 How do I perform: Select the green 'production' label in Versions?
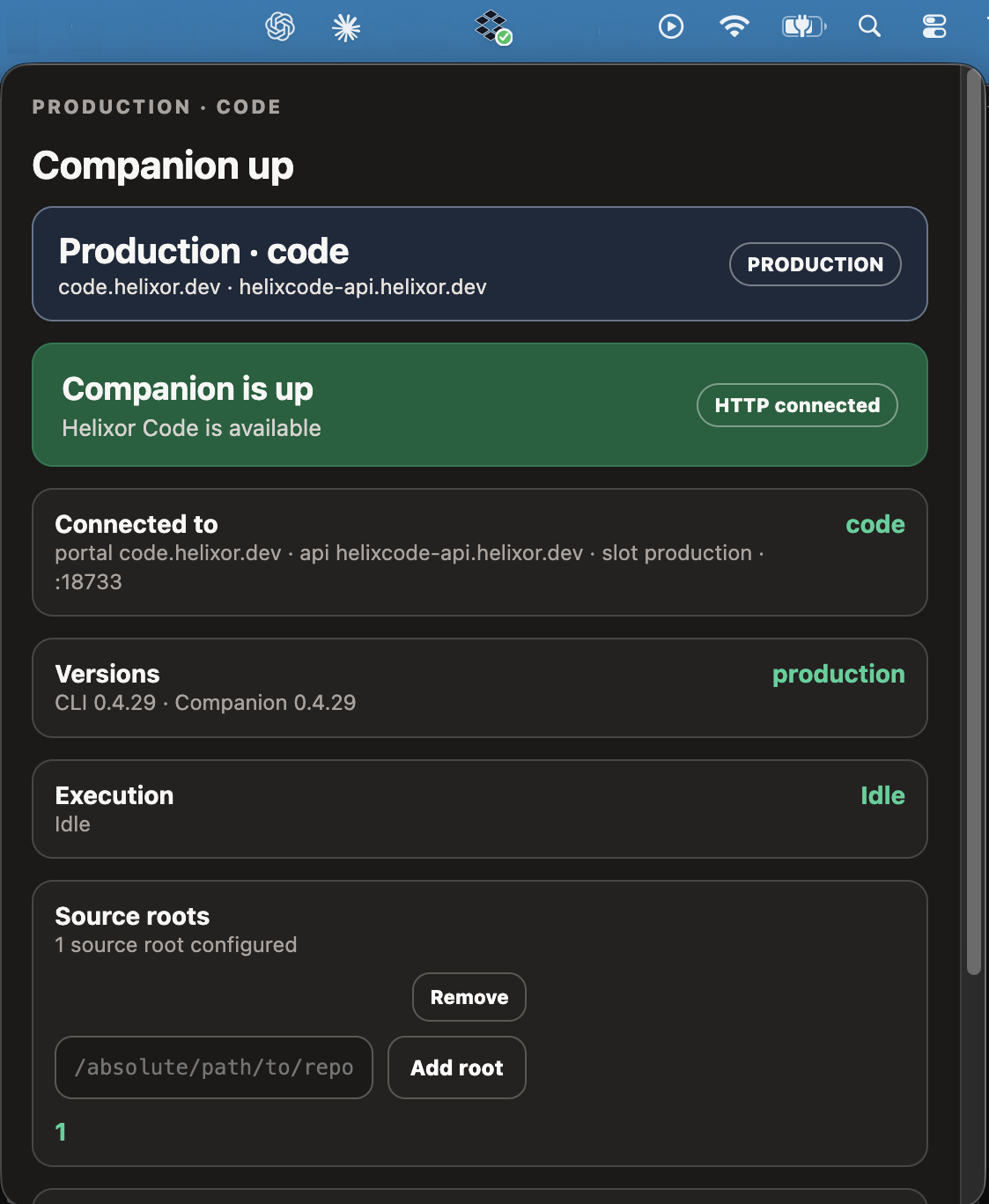[838, 675]
